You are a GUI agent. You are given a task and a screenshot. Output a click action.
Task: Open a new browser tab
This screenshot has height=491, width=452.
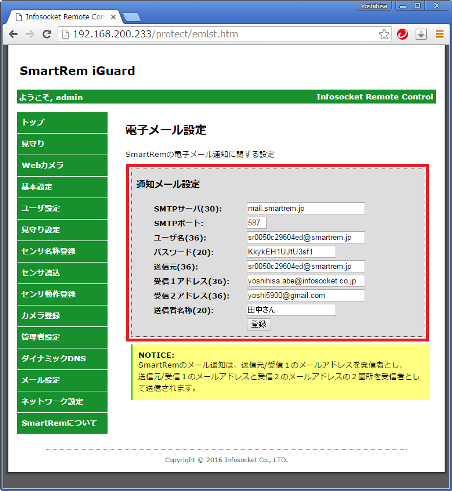coord(132,17)
